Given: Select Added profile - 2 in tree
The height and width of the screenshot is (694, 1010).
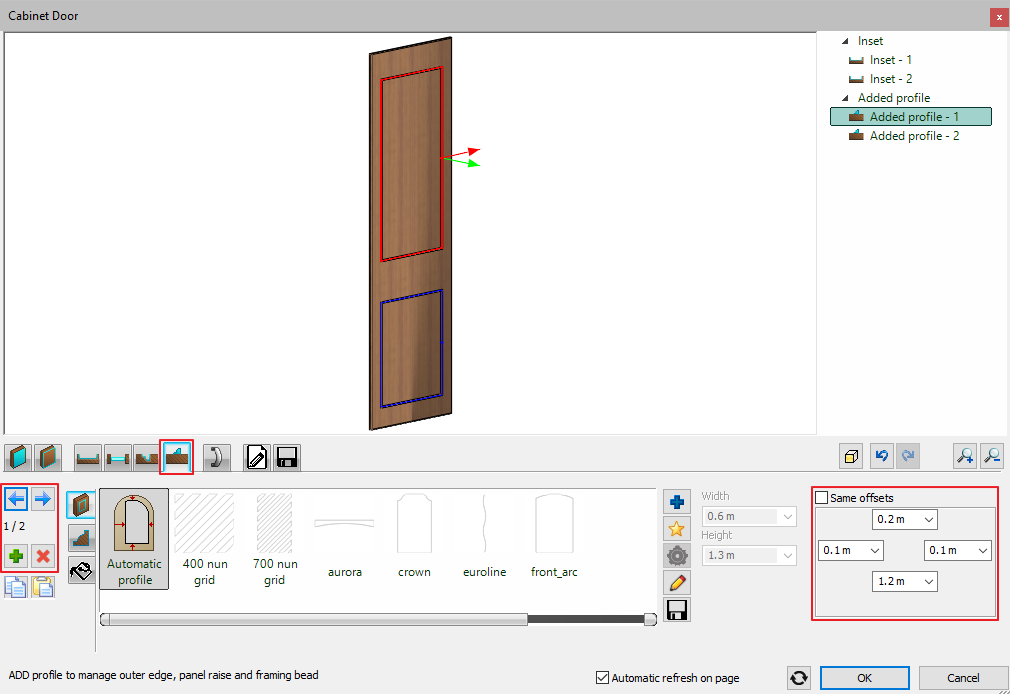Looking at the screenshot, I should coord(914,136).
